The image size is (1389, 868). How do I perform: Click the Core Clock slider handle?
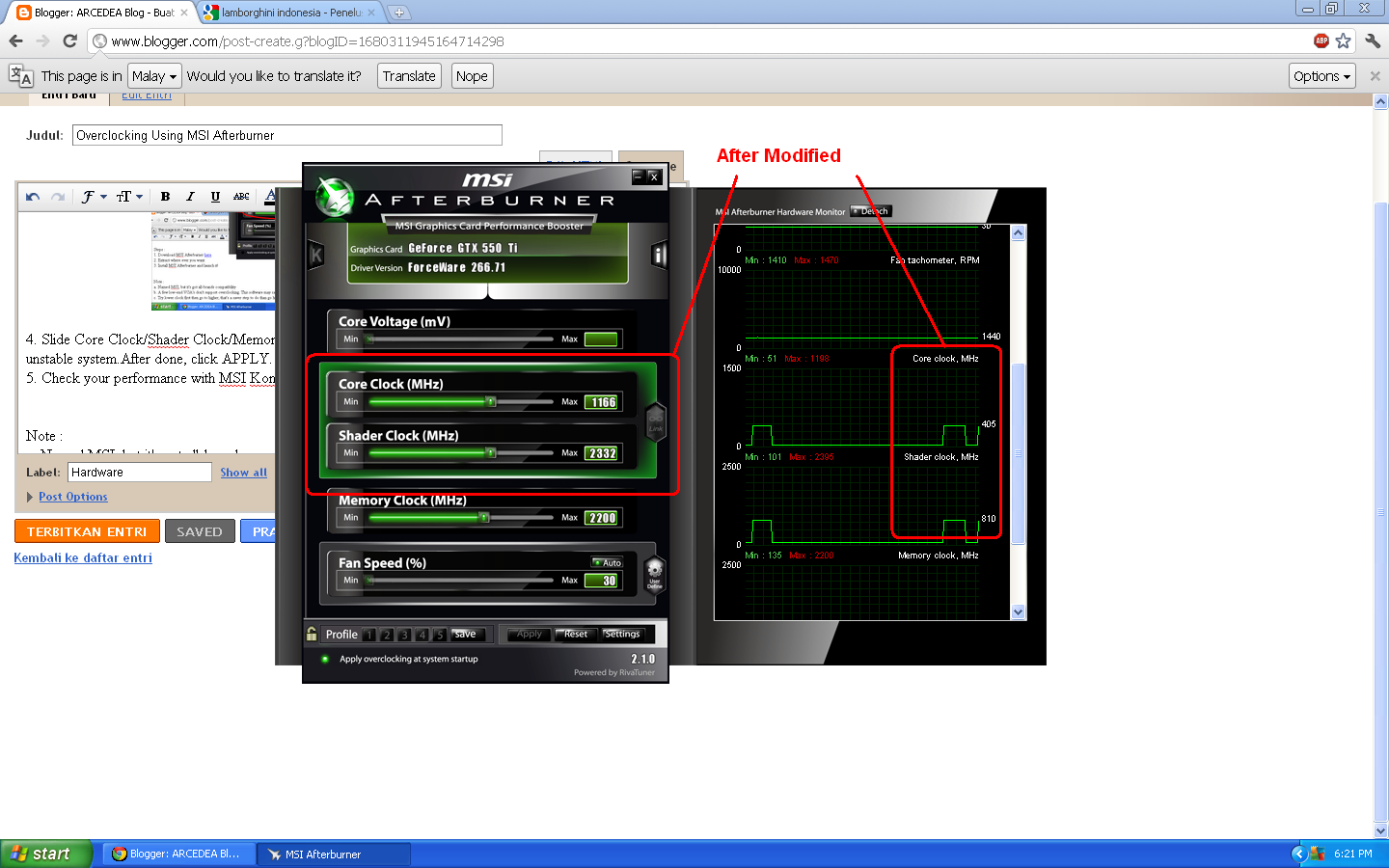(491, 401)
